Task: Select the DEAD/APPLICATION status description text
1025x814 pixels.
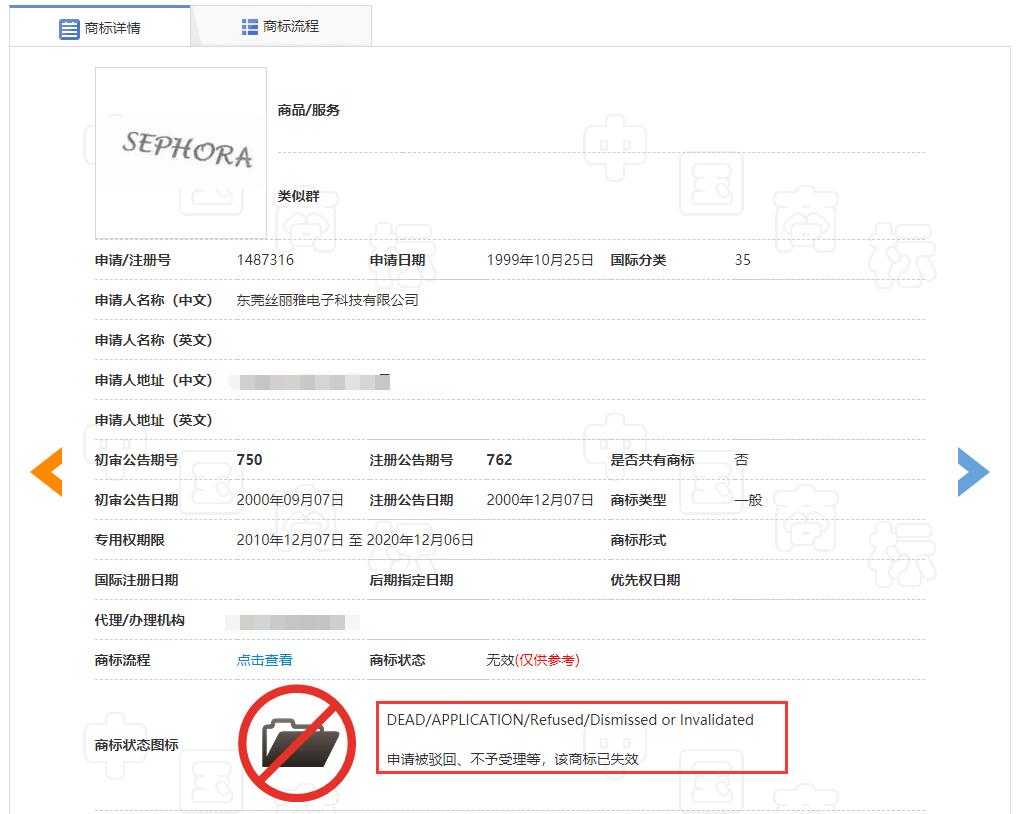Action: click(x=570, y=720)
